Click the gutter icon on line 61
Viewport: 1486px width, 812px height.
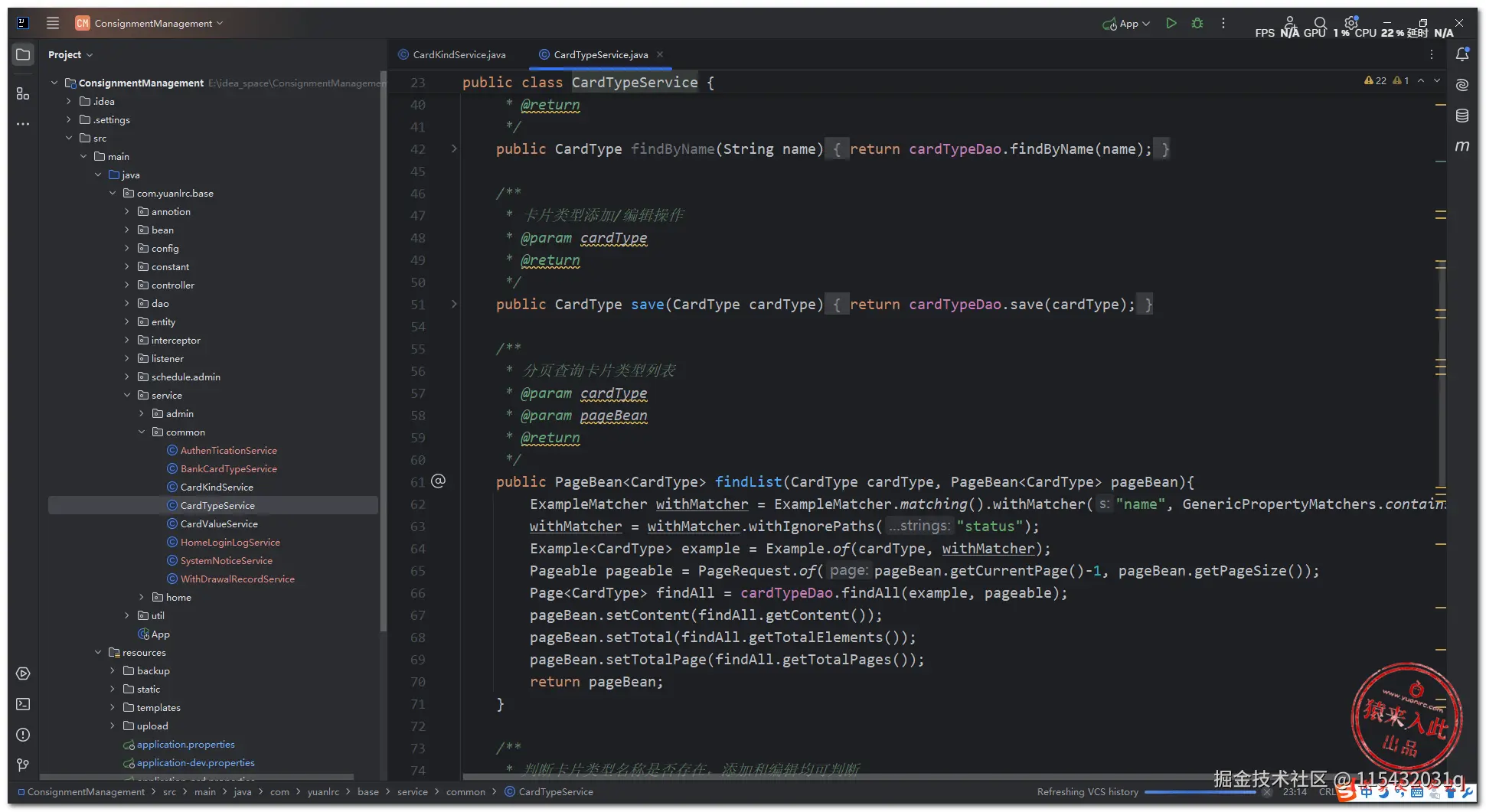pos(438,481)
